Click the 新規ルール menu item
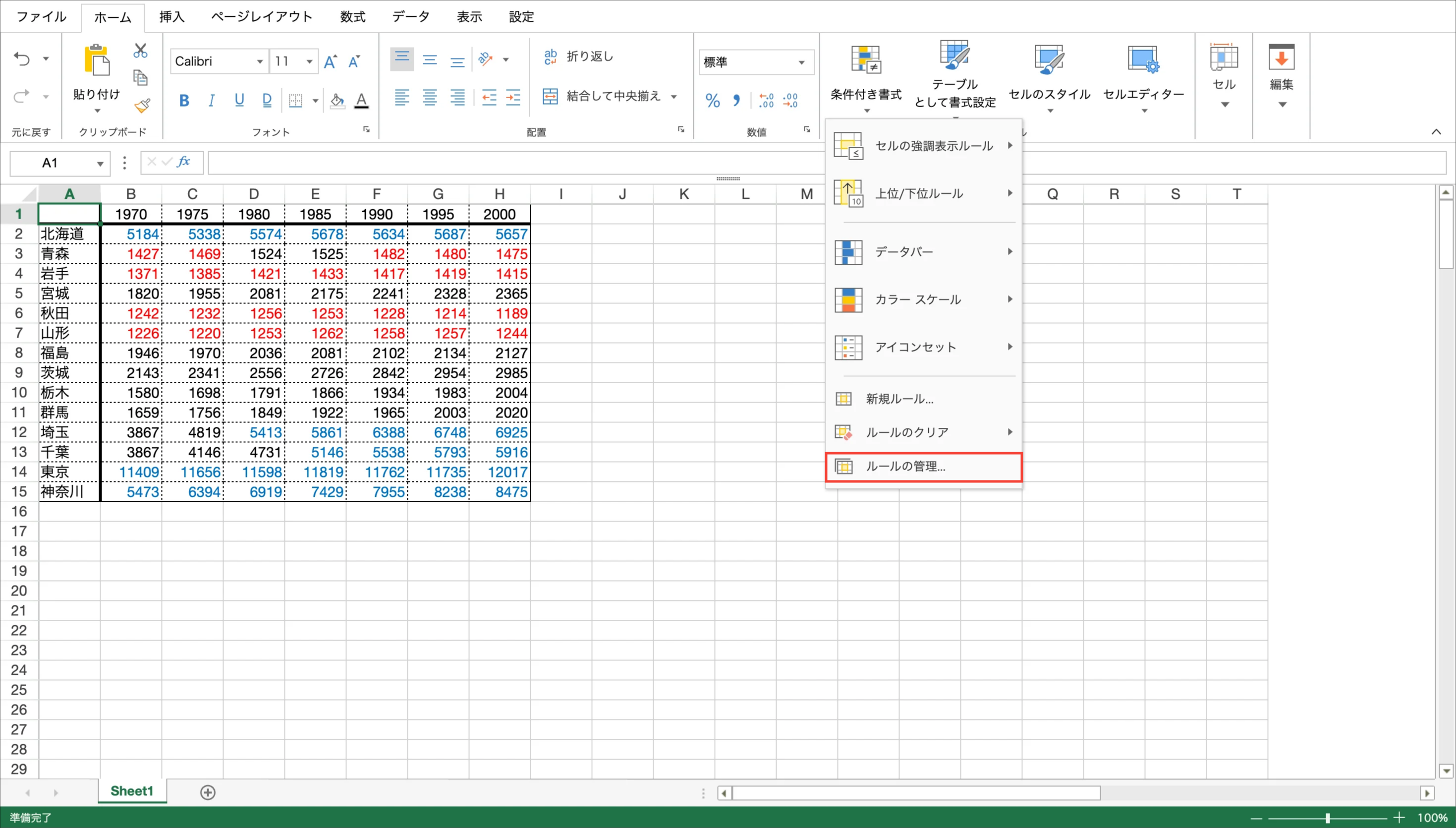 tap(899, 399)
